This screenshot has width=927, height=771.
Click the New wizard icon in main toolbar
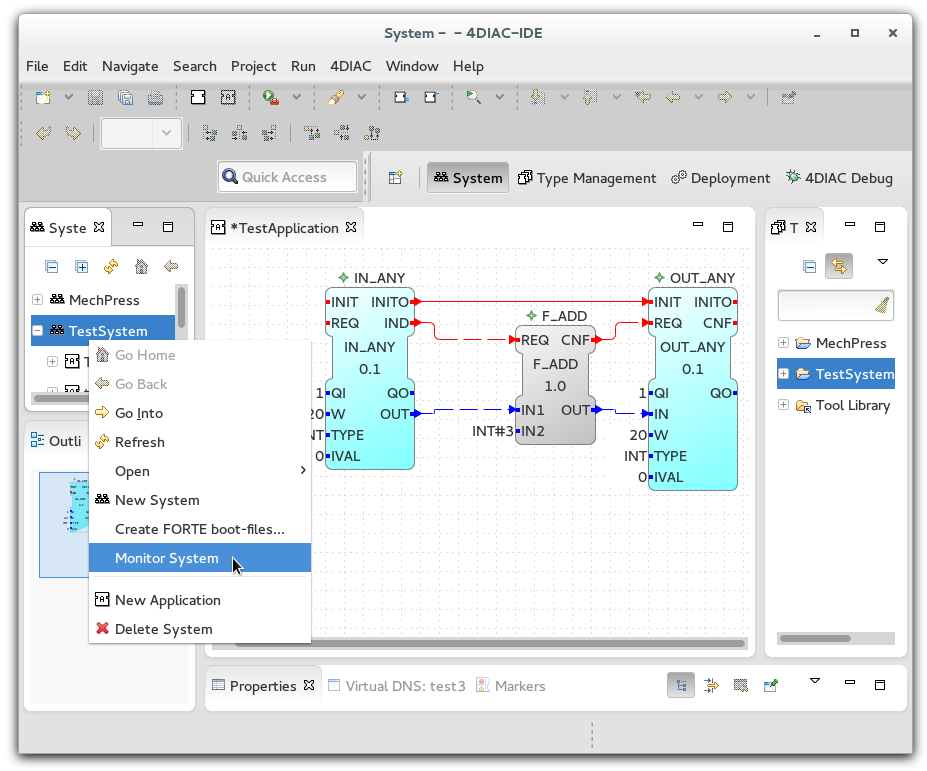(x=43, y=97)
